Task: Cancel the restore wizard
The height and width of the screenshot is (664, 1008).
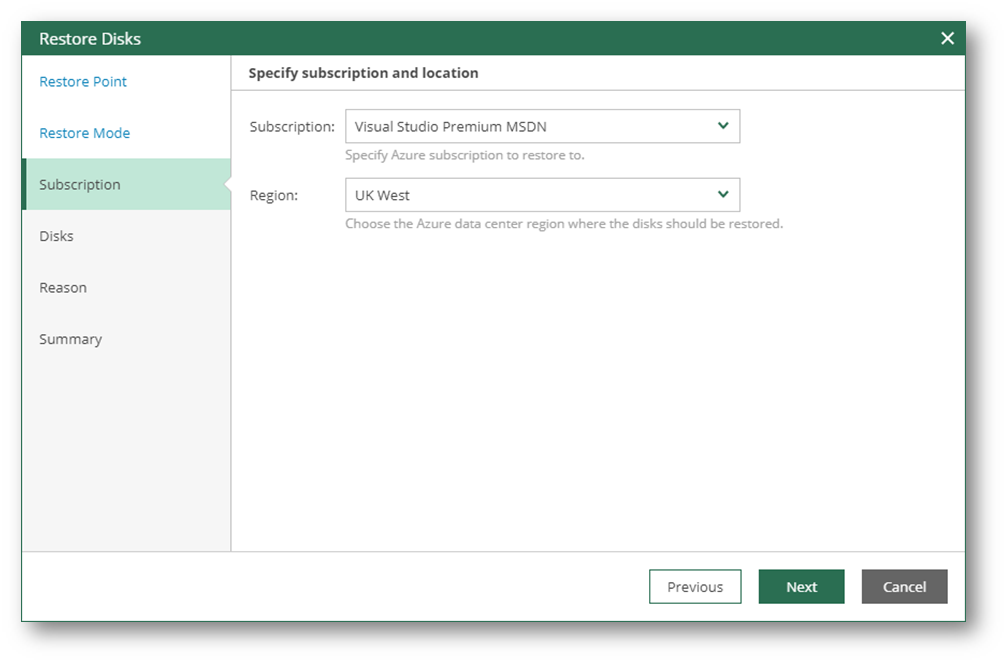Action: (904, 587)
